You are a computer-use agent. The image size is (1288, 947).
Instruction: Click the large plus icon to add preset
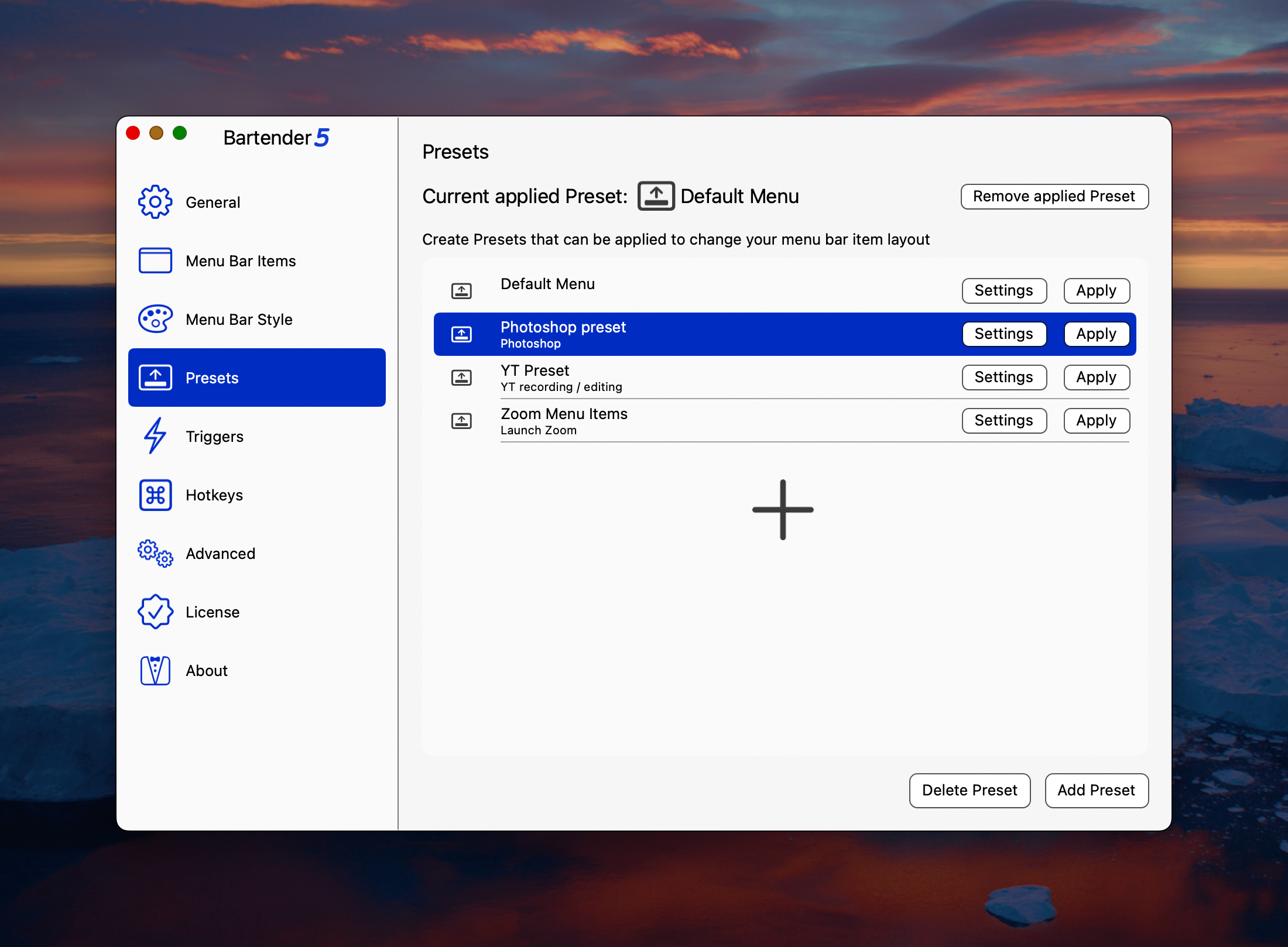[x=783, y=509]
